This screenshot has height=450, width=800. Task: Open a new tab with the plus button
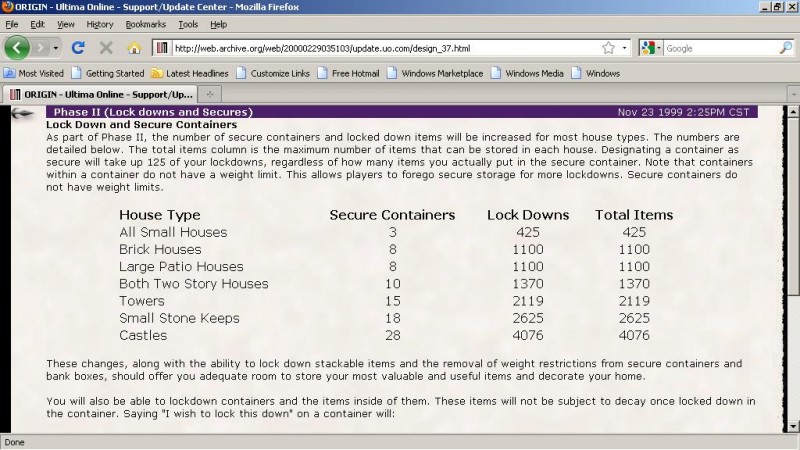[210, 94]
